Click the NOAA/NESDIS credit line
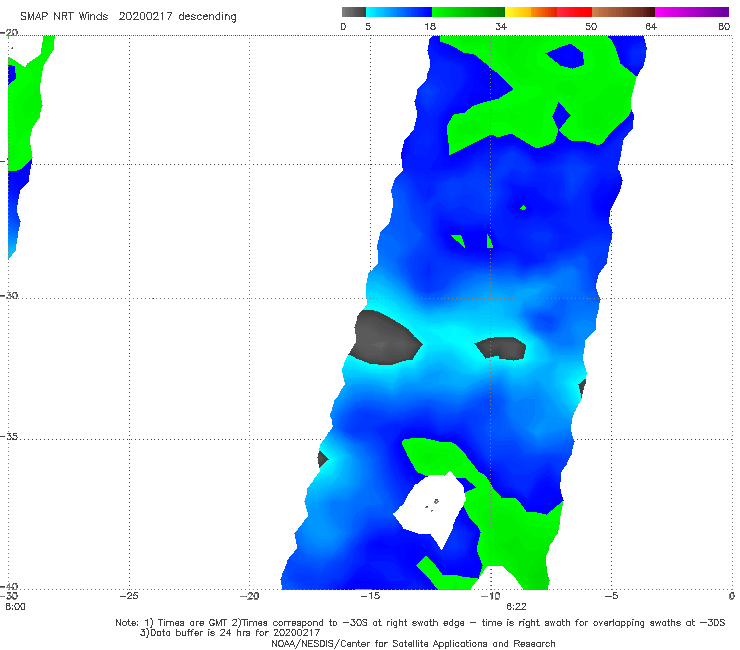 pos(413,643)
